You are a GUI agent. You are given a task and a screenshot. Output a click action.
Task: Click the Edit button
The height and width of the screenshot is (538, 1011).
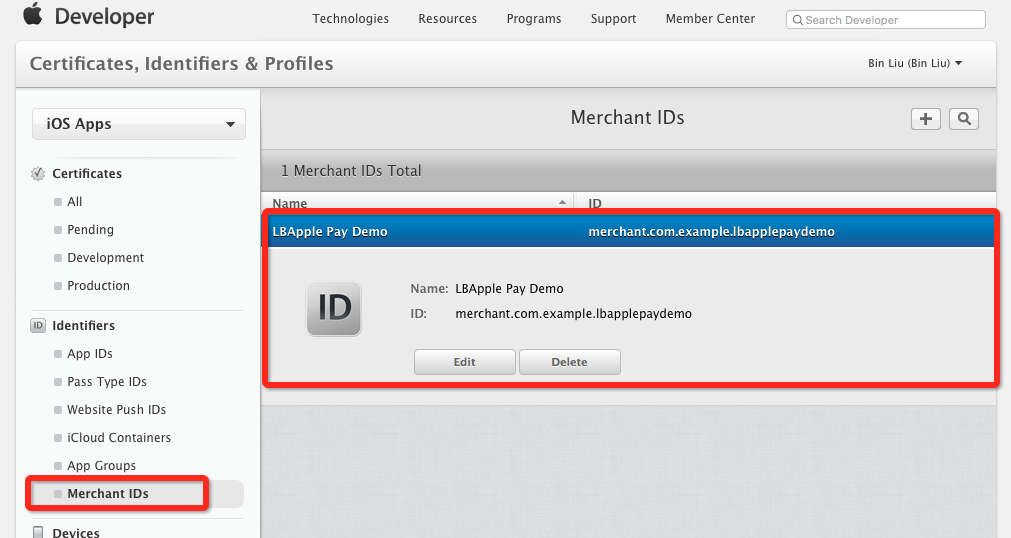pyautogui.click(x=464, y=362)
